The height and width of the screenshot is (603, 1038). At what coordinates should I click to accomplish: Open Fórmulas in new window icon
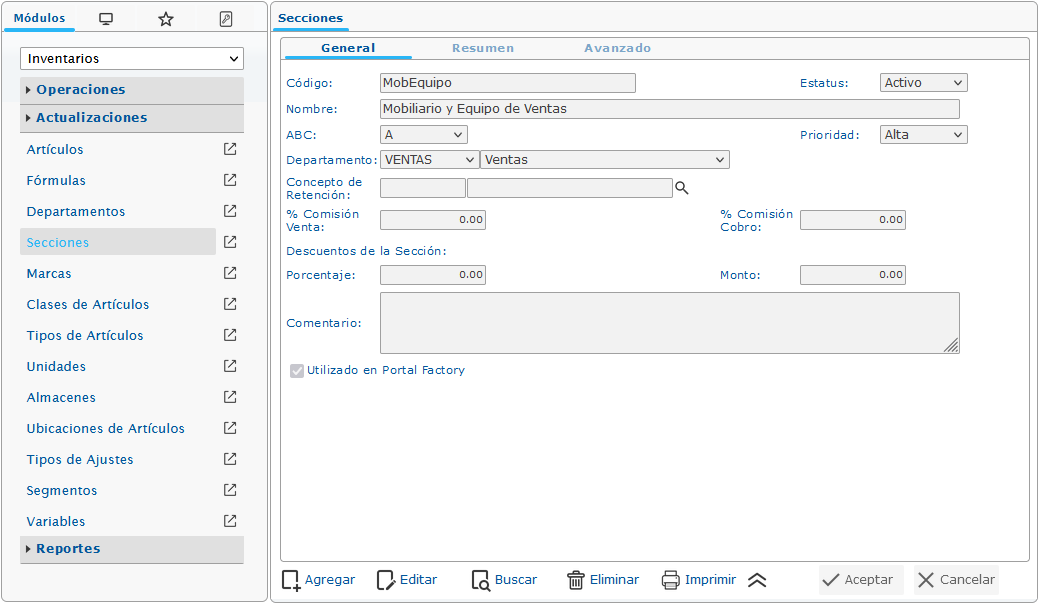tap(230, 180)
